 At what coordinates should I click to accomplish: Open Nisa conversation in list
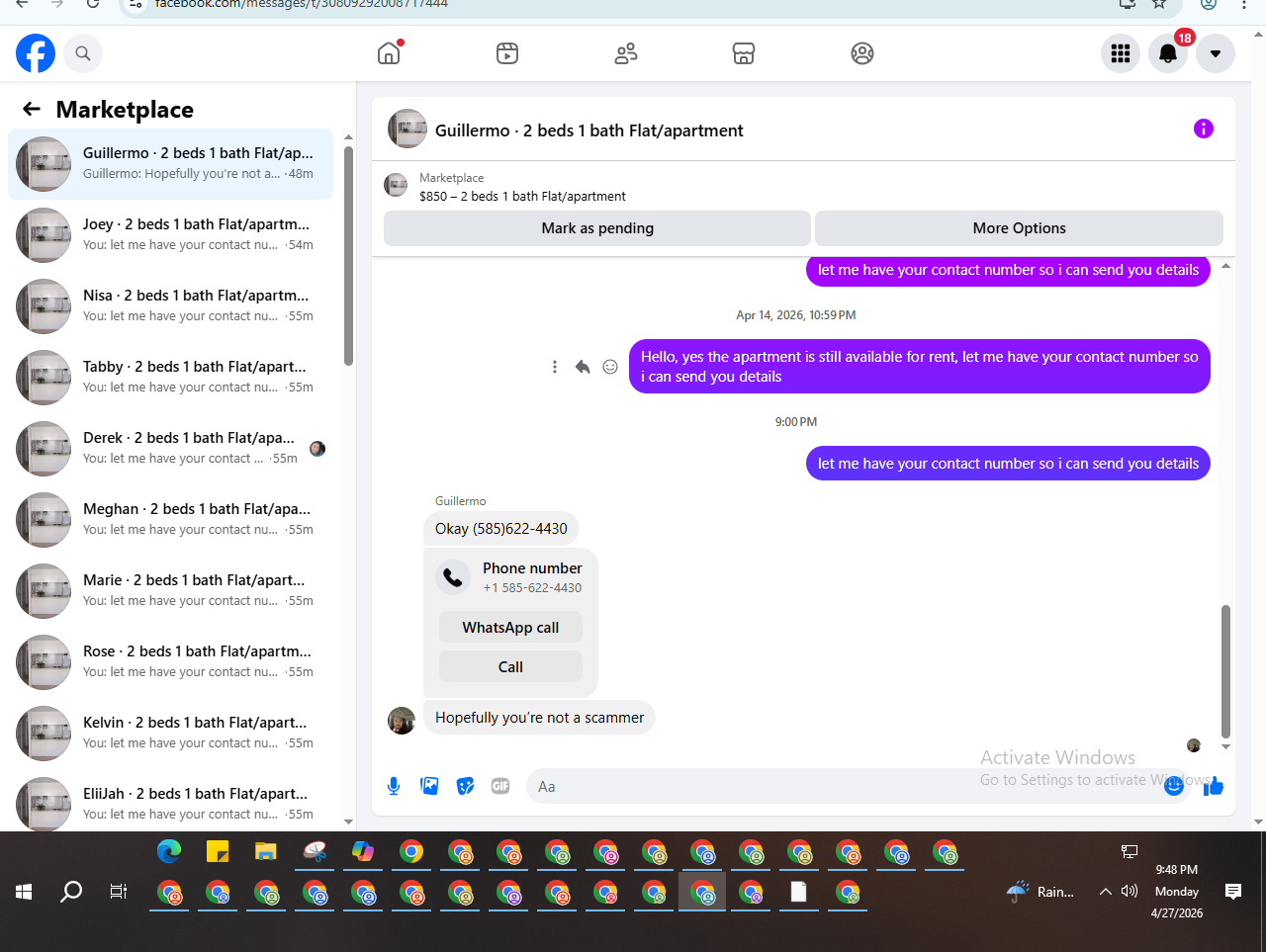170,306
